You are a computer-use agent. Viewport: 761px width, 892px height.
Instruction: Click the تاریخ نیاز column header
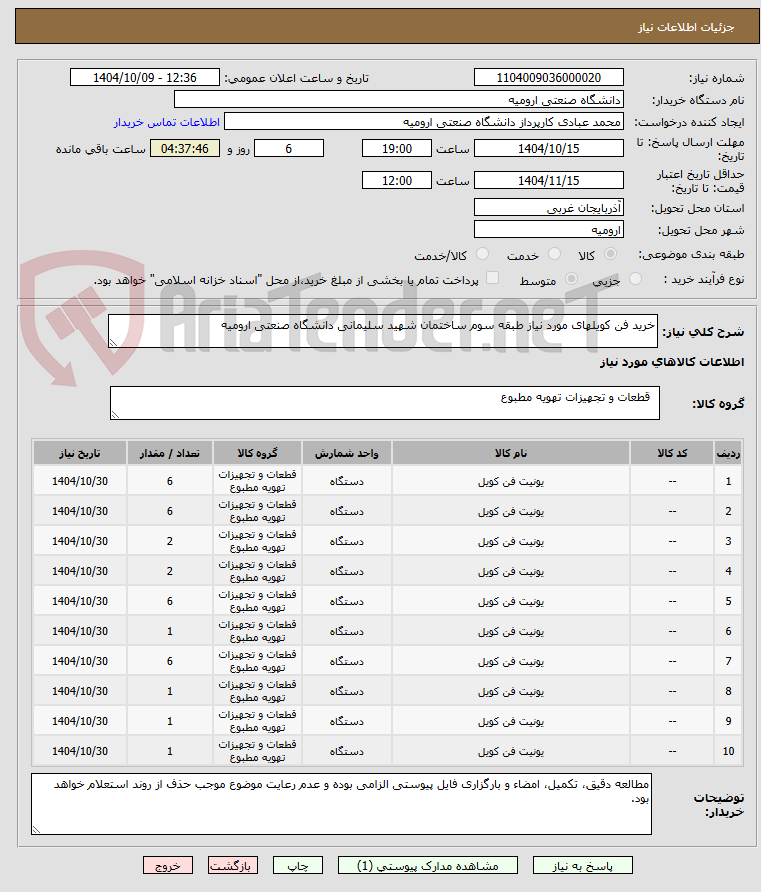[80, 453]
